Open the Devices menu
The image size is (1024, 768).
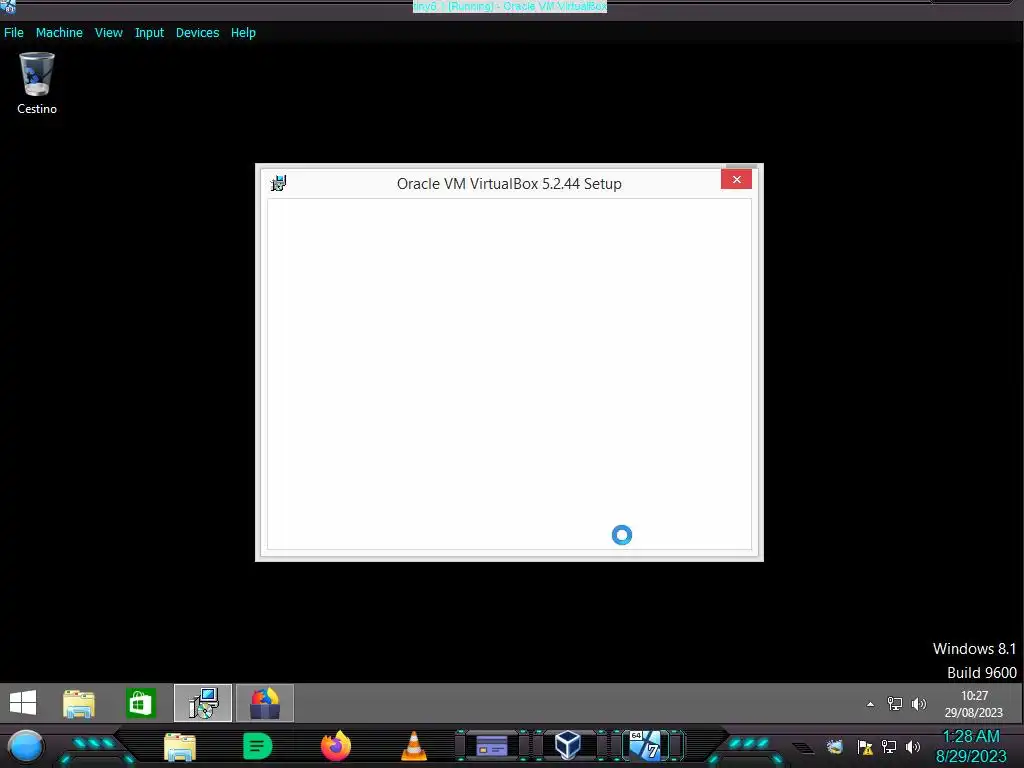tap(197, 33)
